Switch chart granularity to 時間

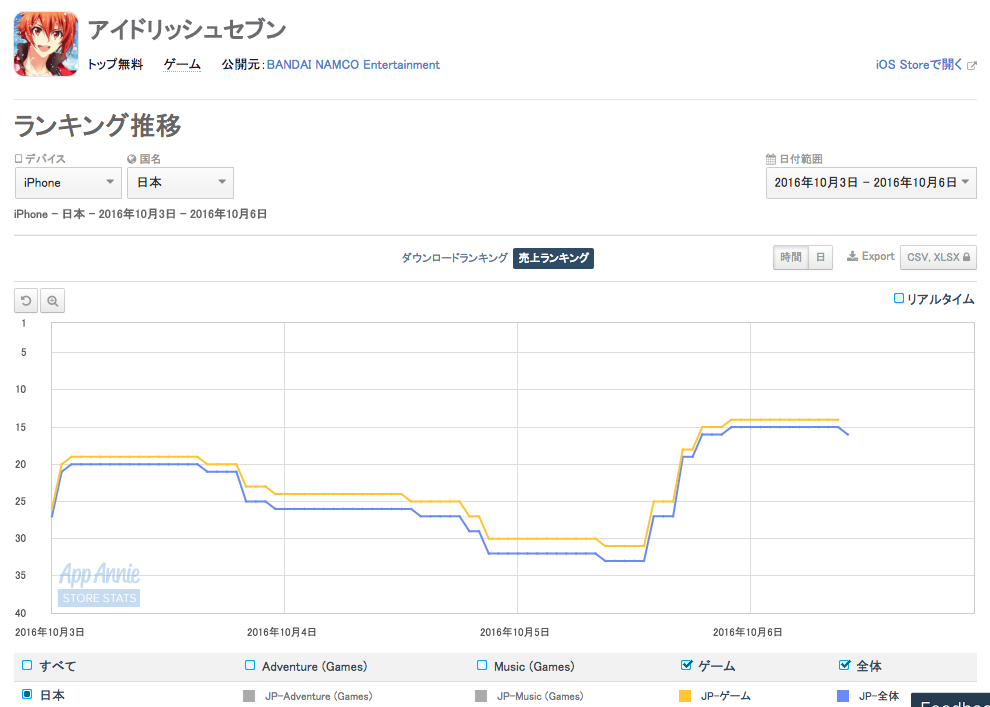(x=790, y=257)
